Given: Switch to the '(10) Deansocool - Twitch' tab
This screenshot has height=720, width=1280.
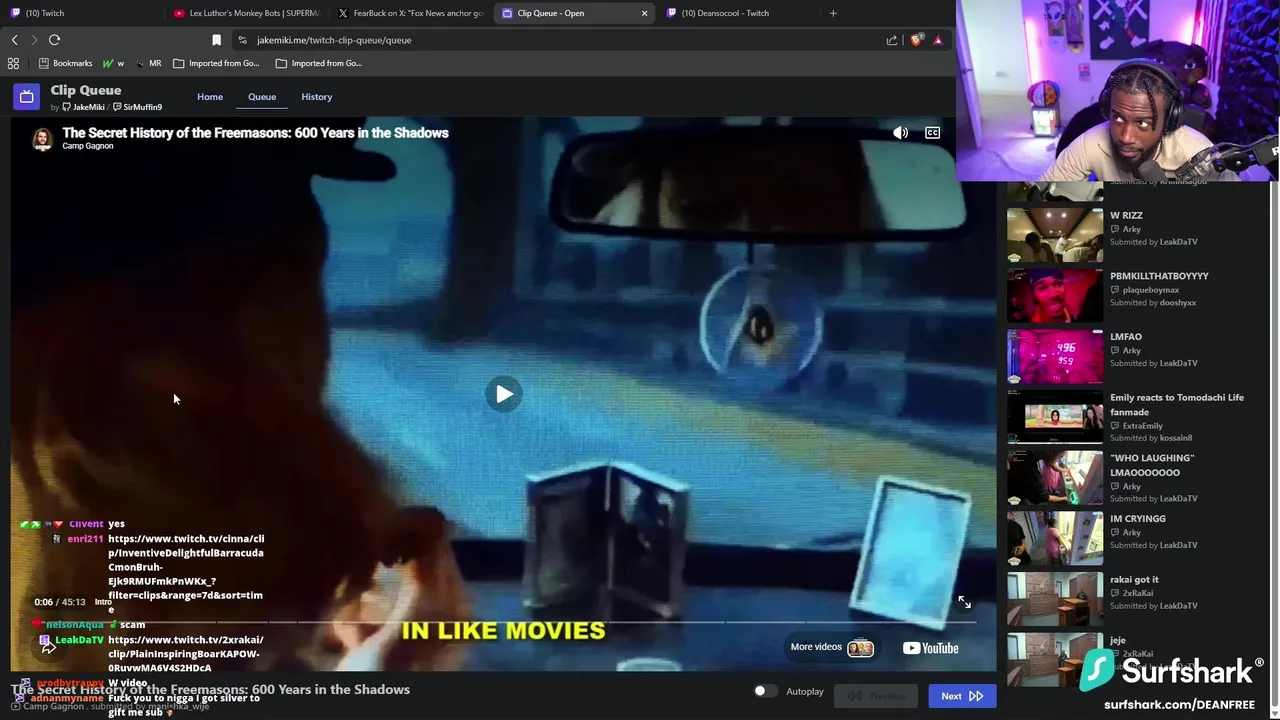Looking at the screenshot, I should [740, 13].
